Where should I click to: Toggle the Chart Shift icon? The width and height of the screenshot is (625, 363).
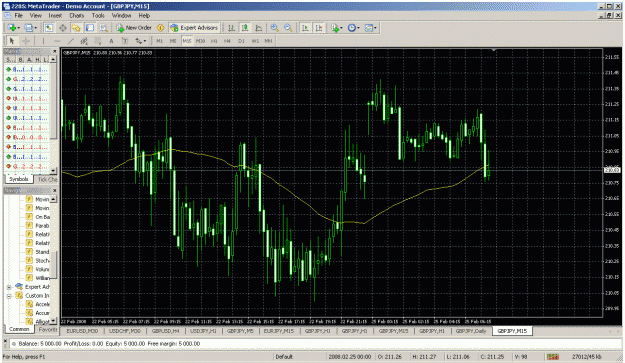click(x=319, y=27)
